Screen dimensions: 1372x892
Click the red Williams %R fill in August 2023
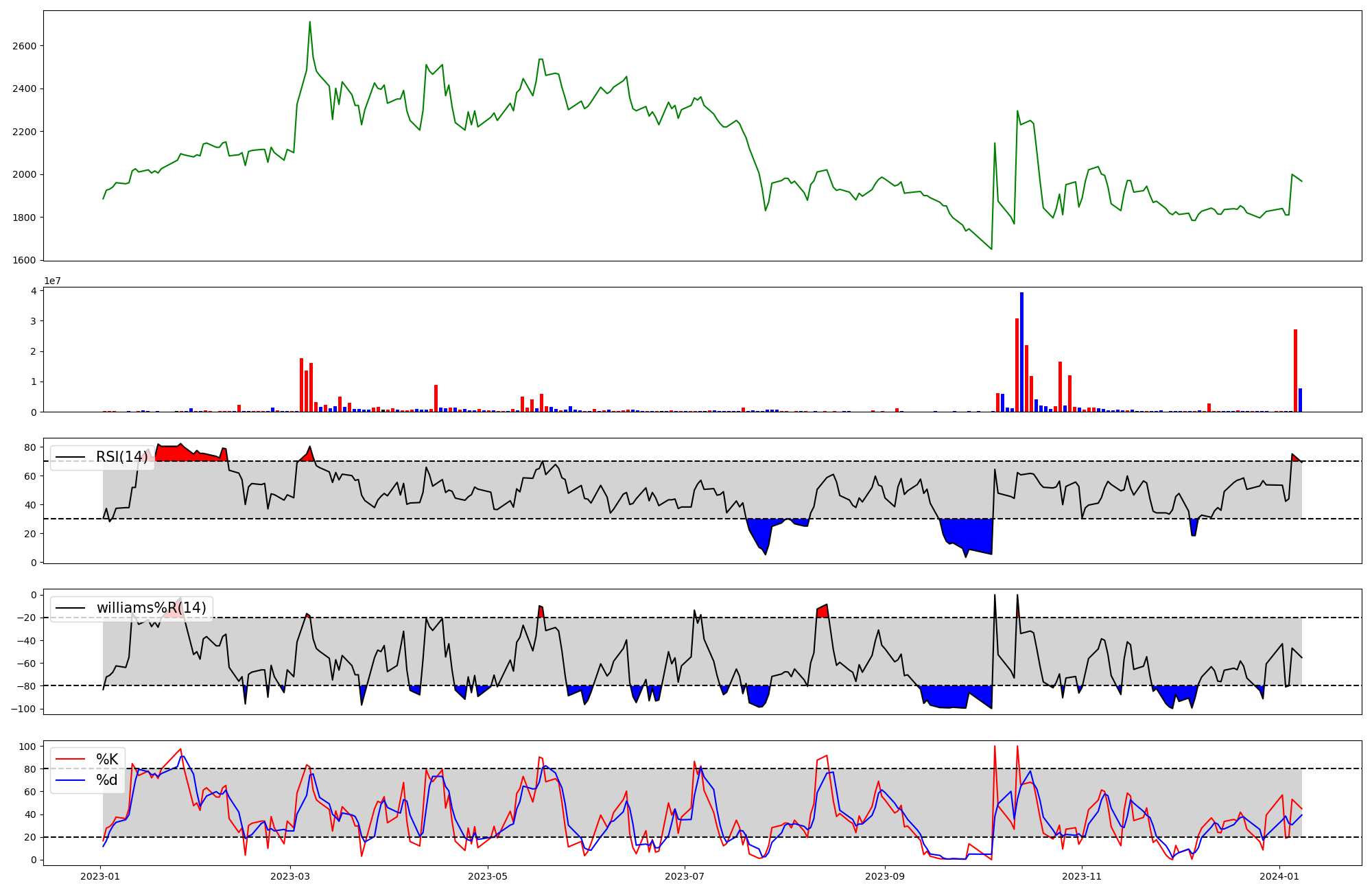point(823,612)
